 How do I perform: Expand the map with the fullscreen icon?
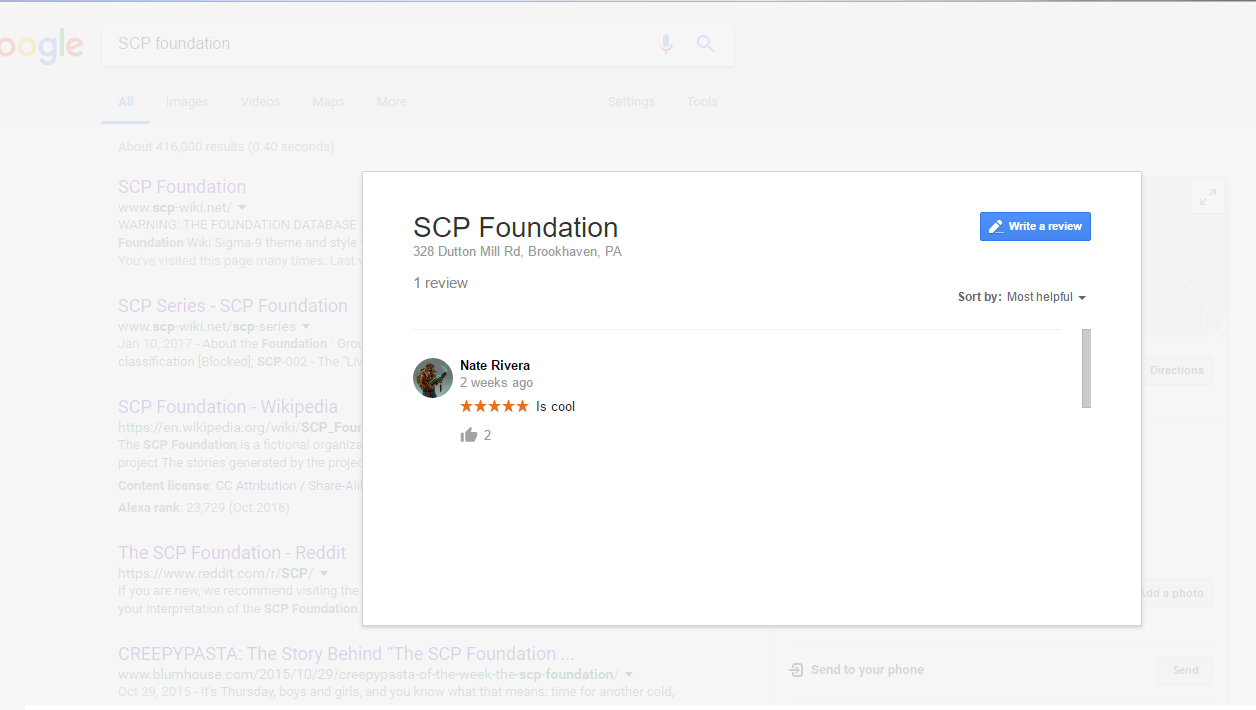pyautogui.click(x=1208, y=197)
